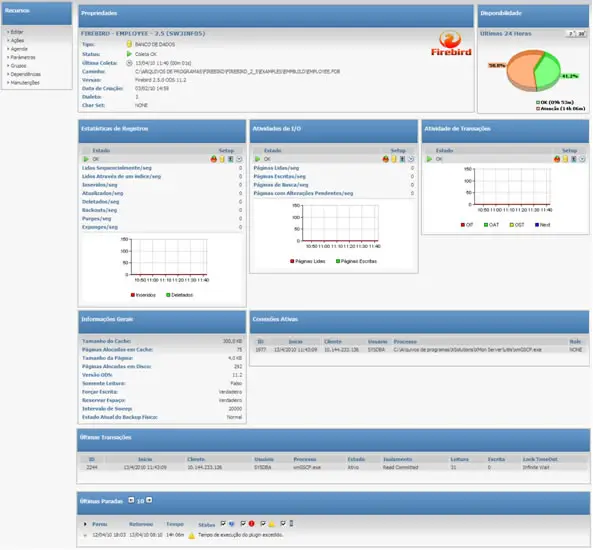
Task: Click the clock icon next to Última Coleta
Action: point(129,63)
